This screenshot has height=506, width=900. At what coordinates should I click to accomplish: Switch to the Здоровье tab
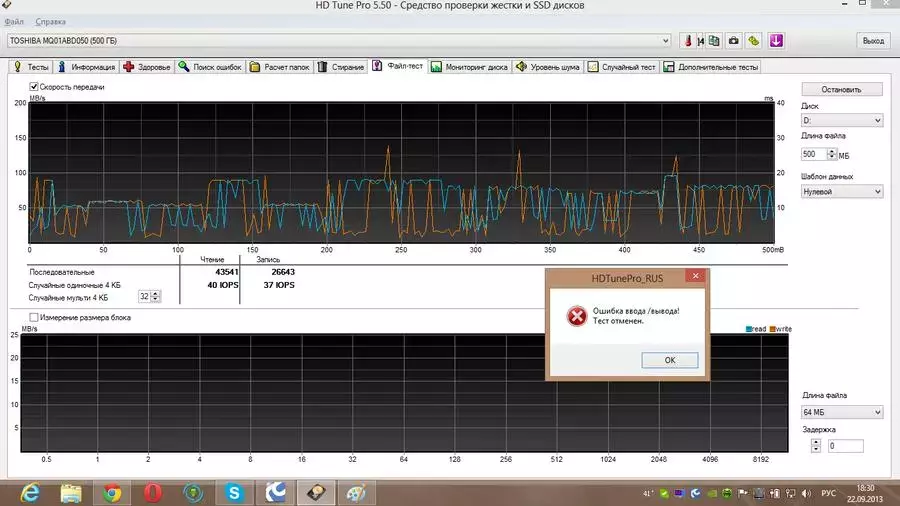tap(147, 67)
